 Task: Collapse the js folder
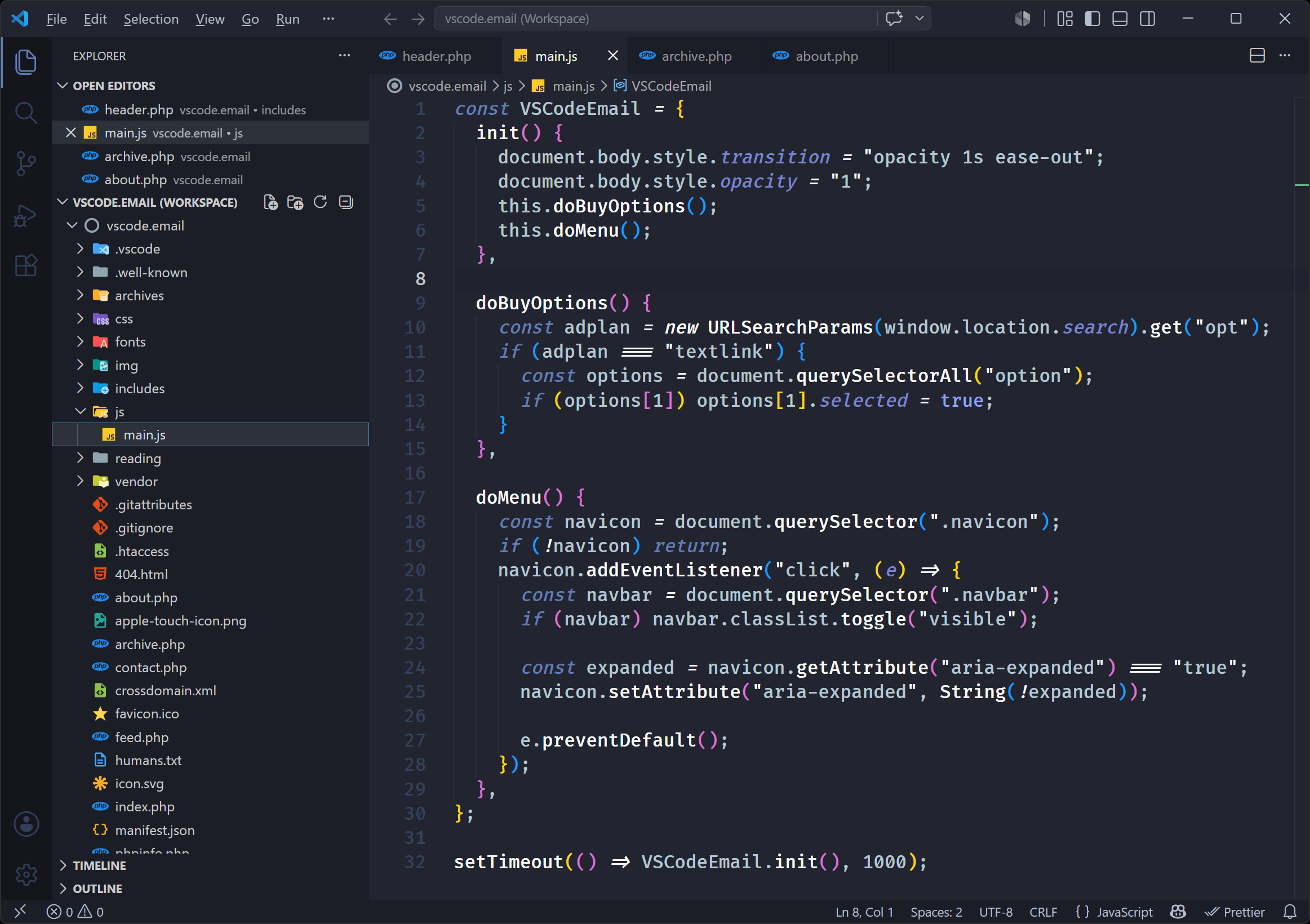pyautogui.click(x=81, y=411)
